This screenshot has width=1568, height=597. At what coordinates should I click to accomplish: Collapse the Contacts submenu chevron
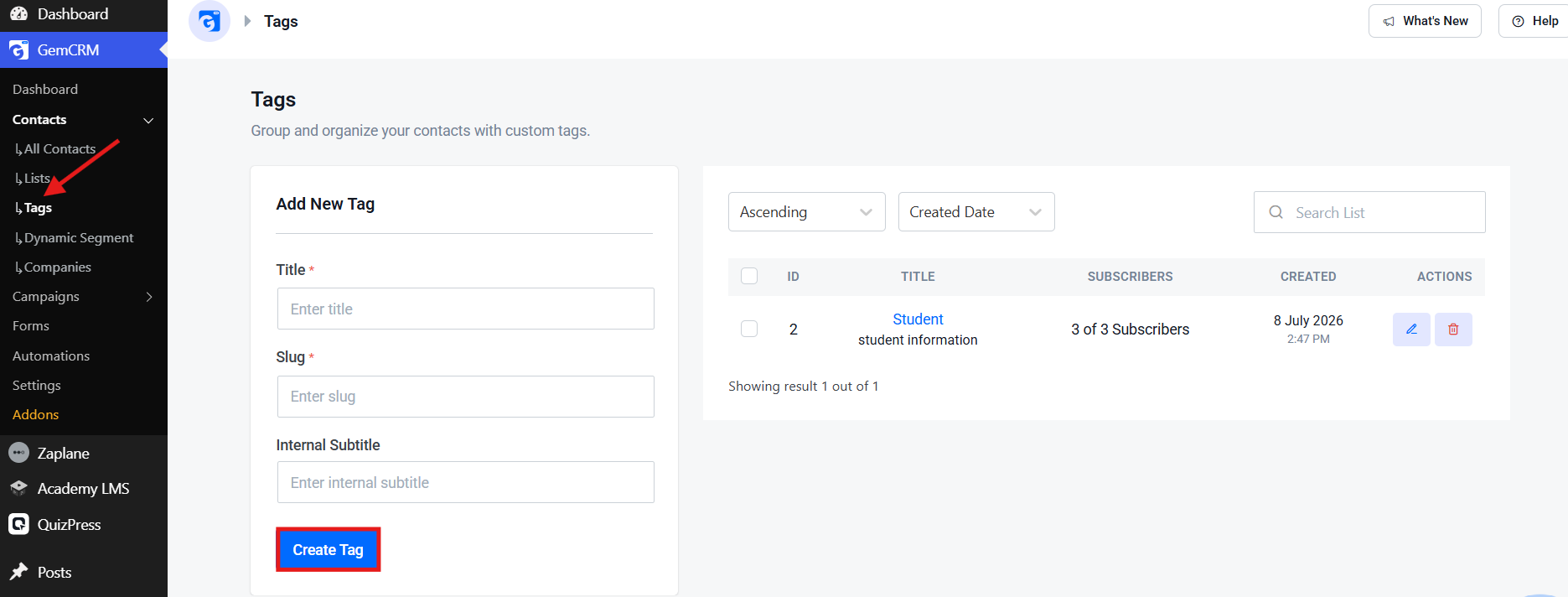[x=148, y=120]
